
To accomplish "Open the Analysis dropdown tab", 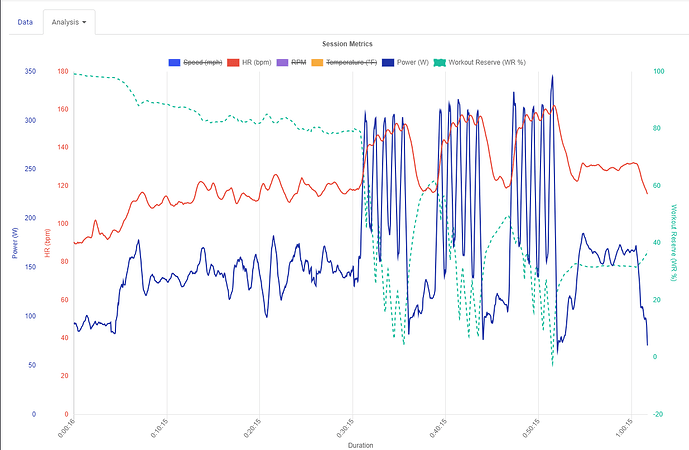I will click(69, 20).
